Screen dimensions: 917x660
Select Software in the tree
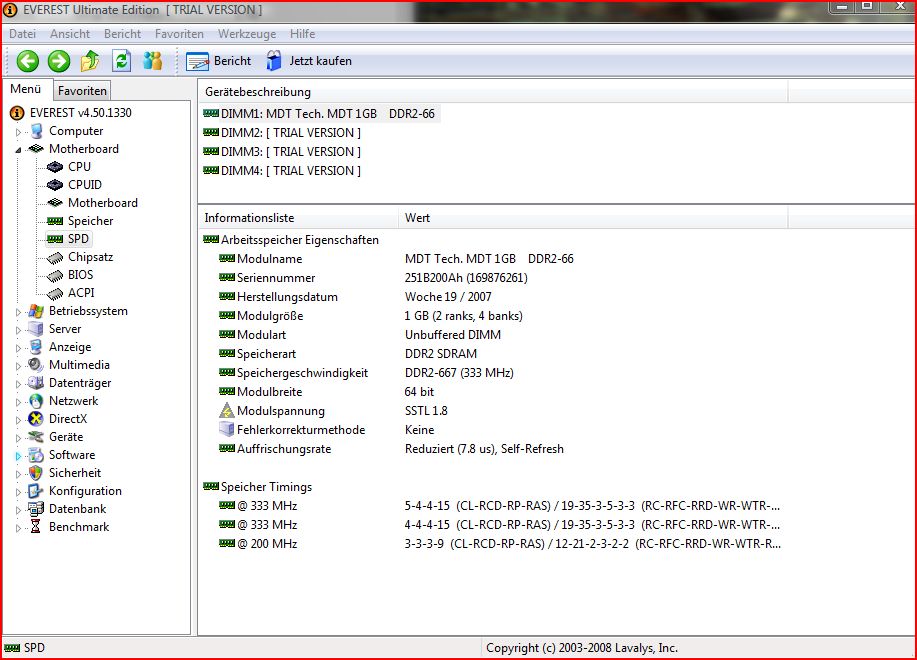pyautogui.click(x=72, y=455)
